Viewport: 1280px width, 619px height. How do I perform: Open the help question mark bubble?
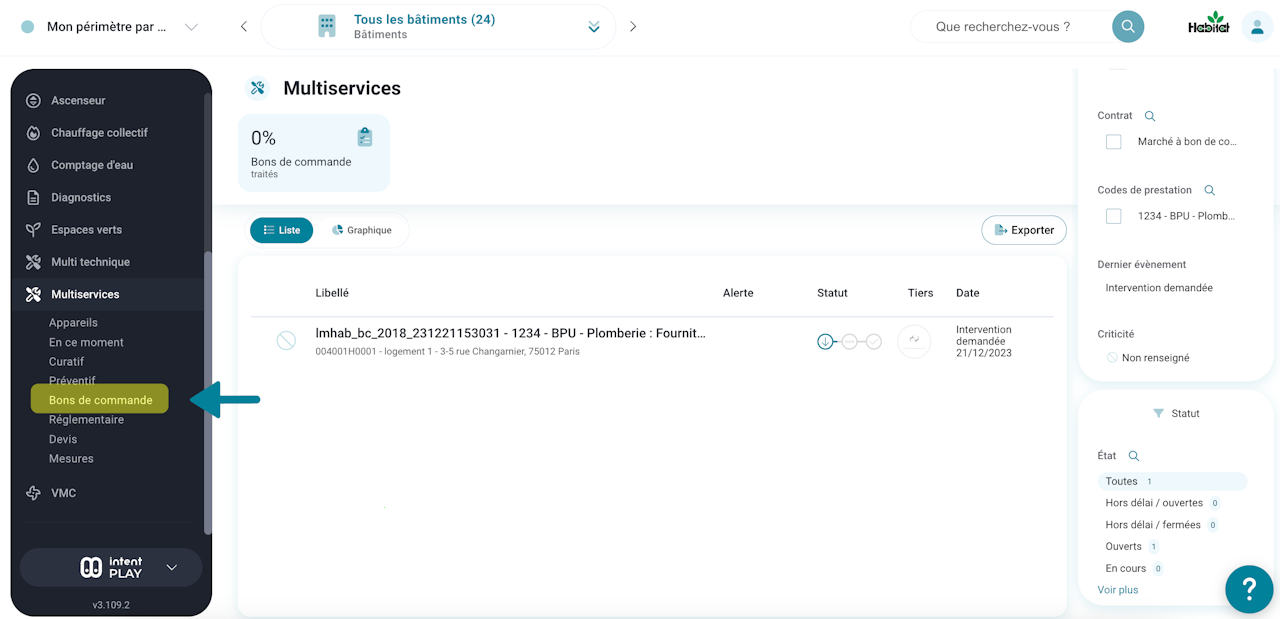1249,589
